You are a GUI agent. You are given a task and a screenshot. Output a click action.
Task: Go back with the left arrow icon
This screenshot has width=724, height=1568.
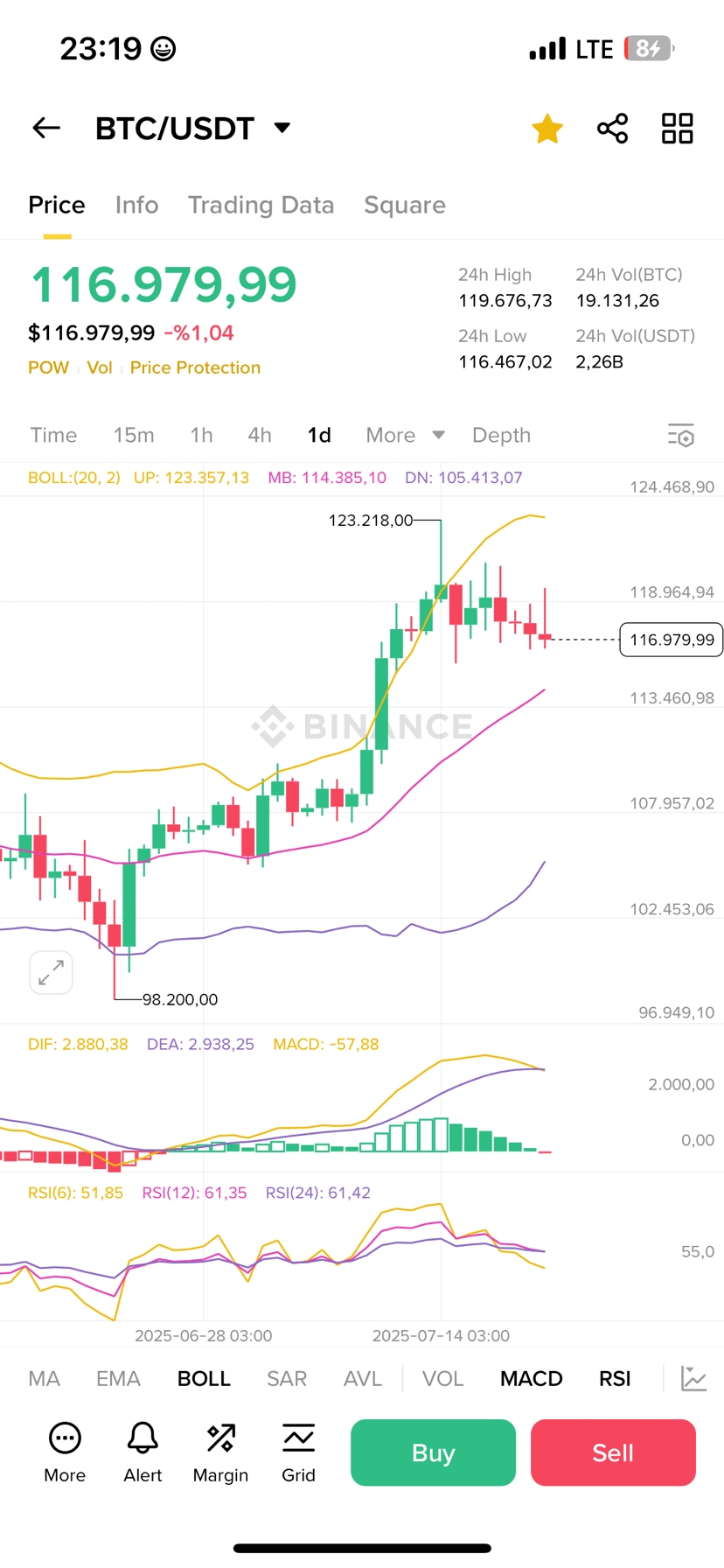pos(46,128)
